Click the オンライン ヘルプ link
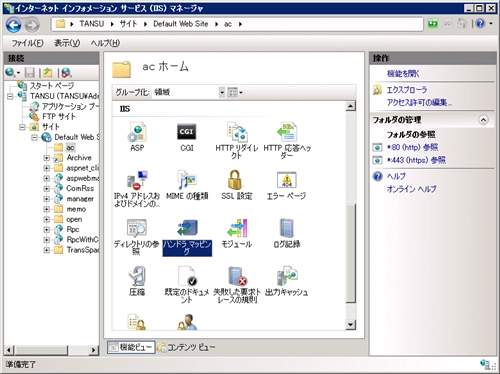 tap(411, 189)
